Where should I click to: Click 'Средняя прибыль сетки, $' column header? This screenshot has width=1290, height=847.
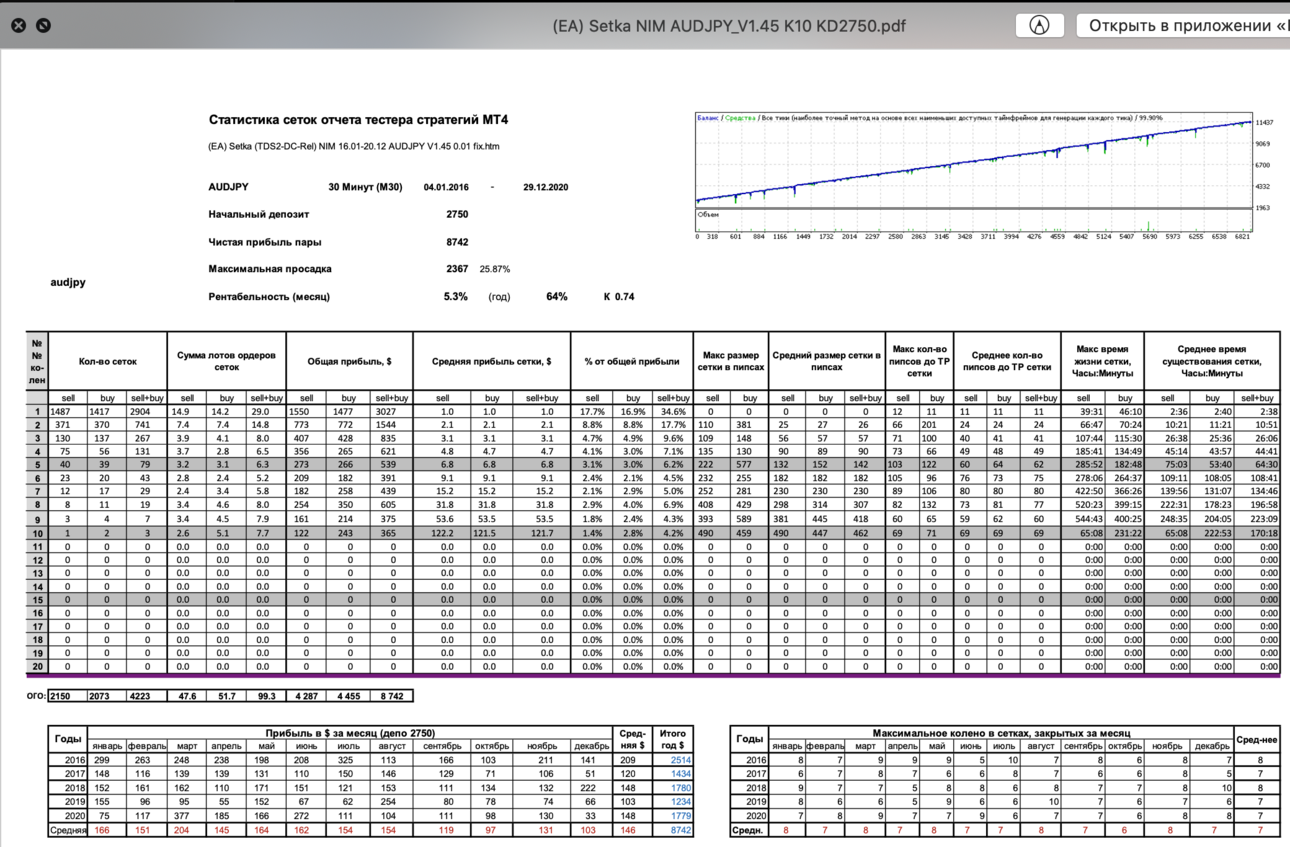coord(491,361)
